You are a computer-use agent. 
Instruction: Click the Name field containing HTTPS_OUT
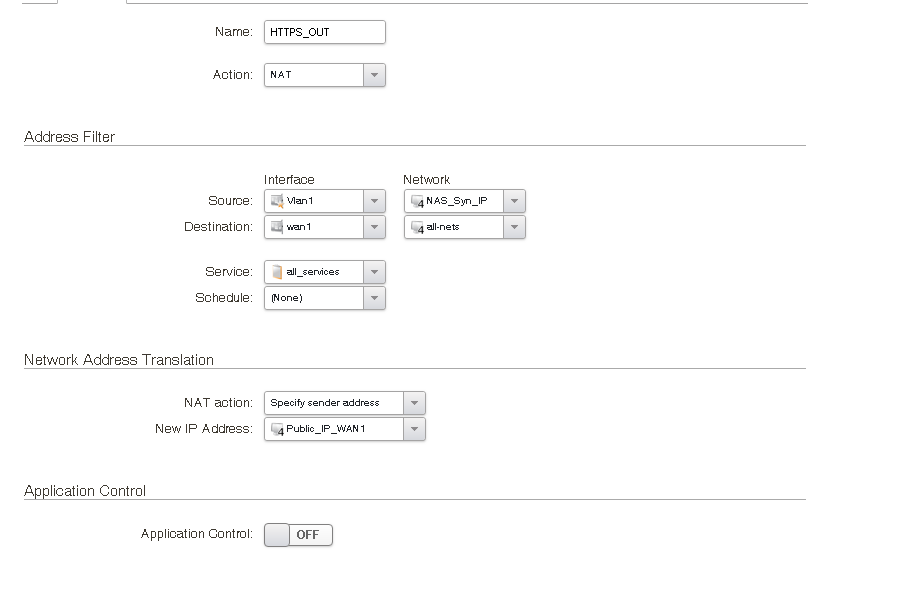point(324,32)
